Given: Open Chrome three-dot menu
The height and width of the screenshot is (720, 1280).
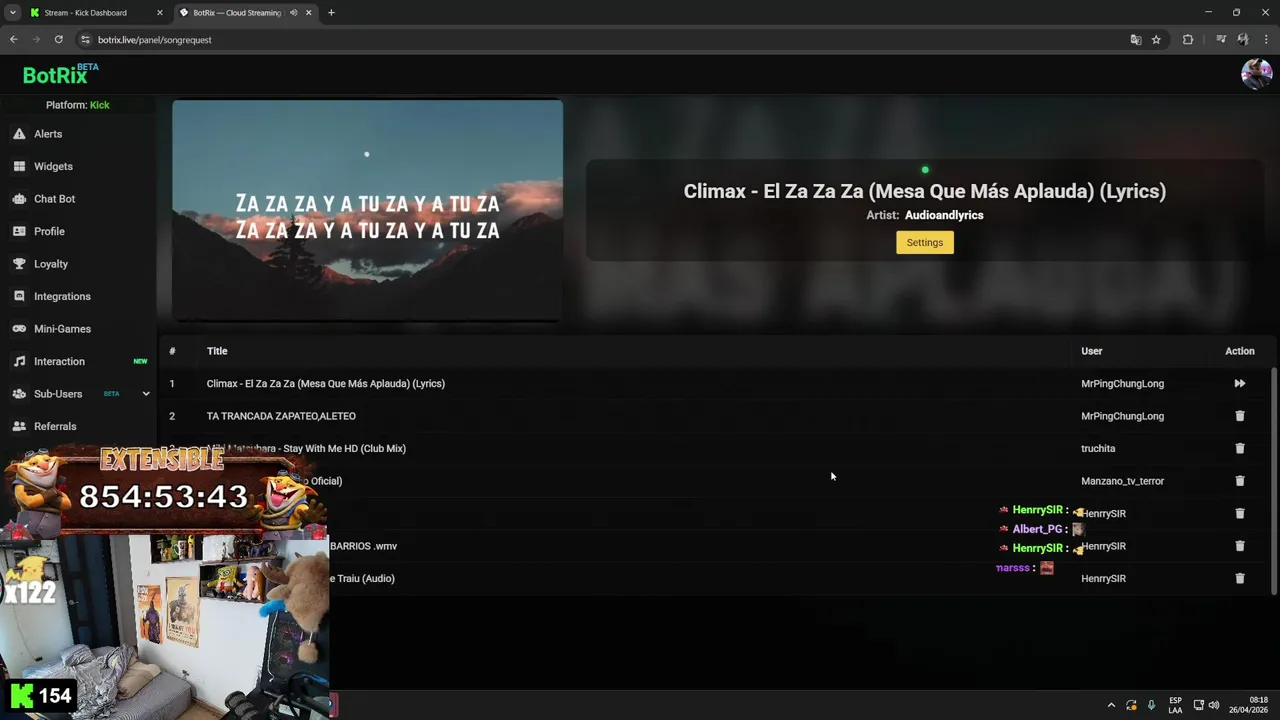Looking at the screenshot, I should coord(1265,40).
